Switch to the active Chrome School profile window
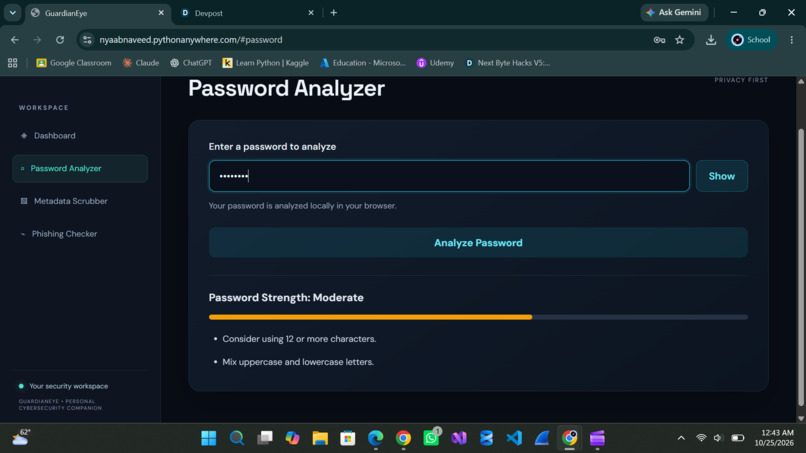 click(570, 438)
